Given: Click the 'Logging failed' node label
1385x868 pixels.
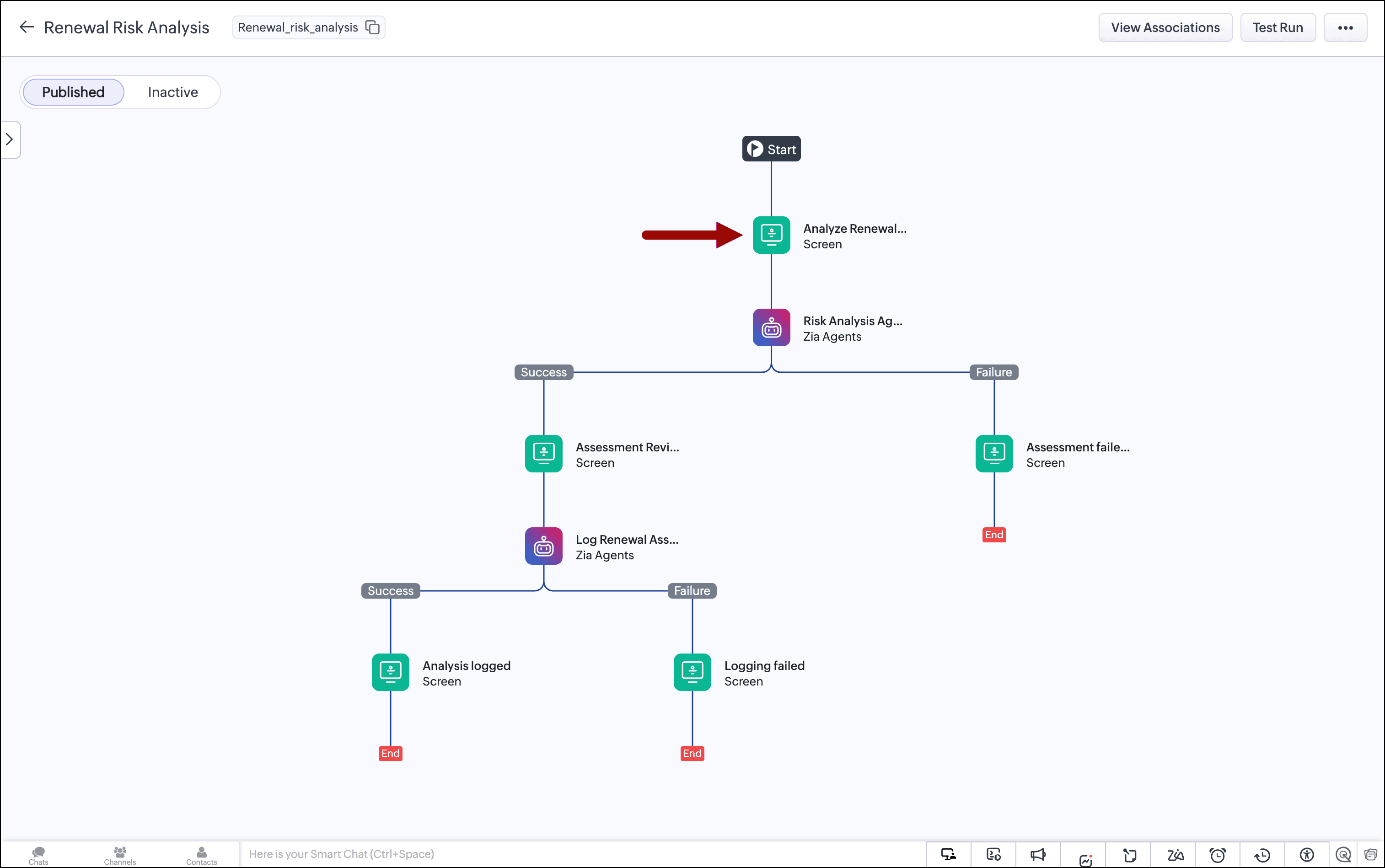Looking at the screenshot, I should 764,666.
